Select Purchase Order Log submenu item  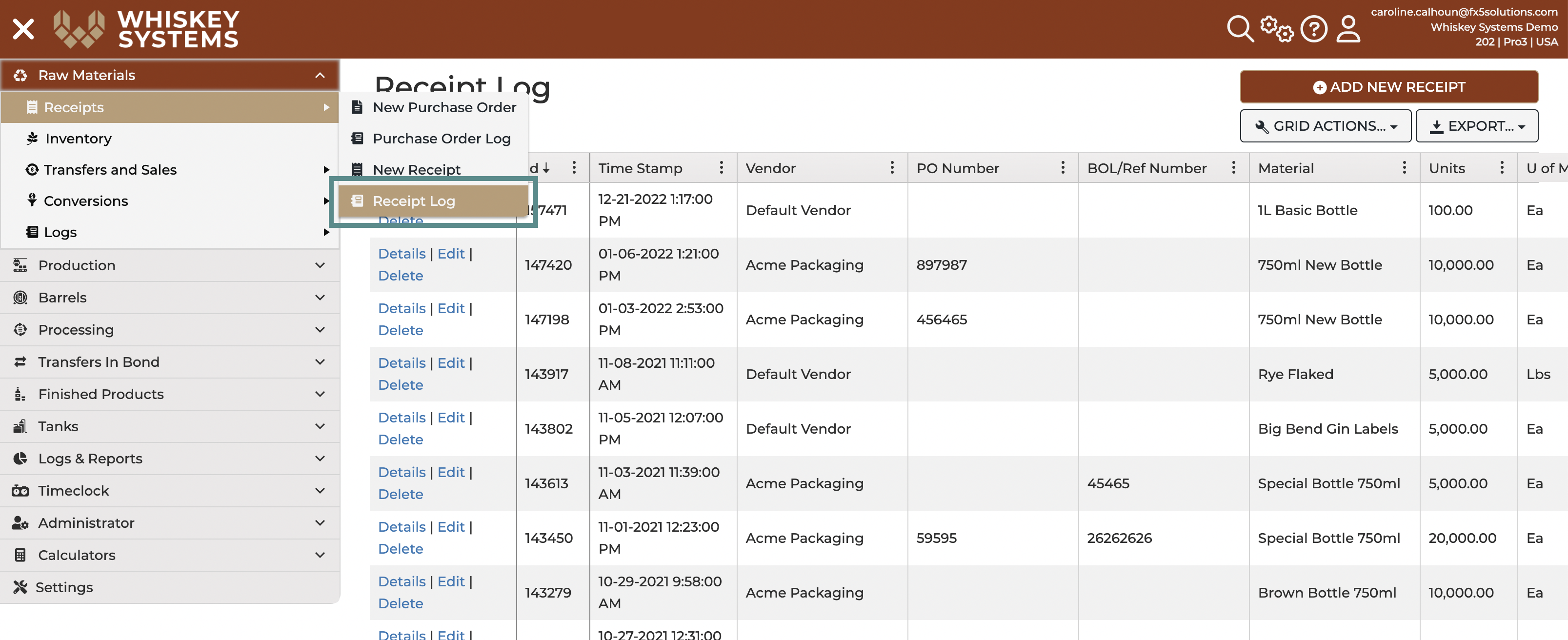pyautogui.click(x=434, y=139)
